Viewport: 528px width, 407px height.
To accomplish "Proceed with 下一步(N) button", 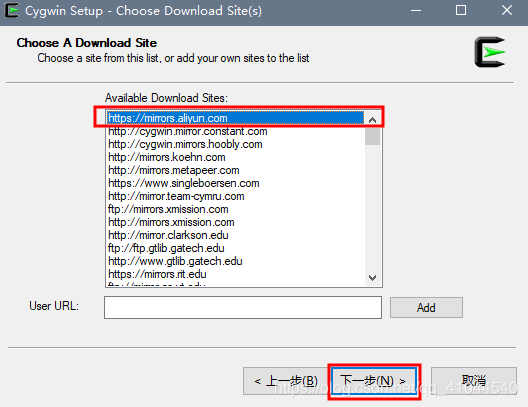I will click(374, 381).
